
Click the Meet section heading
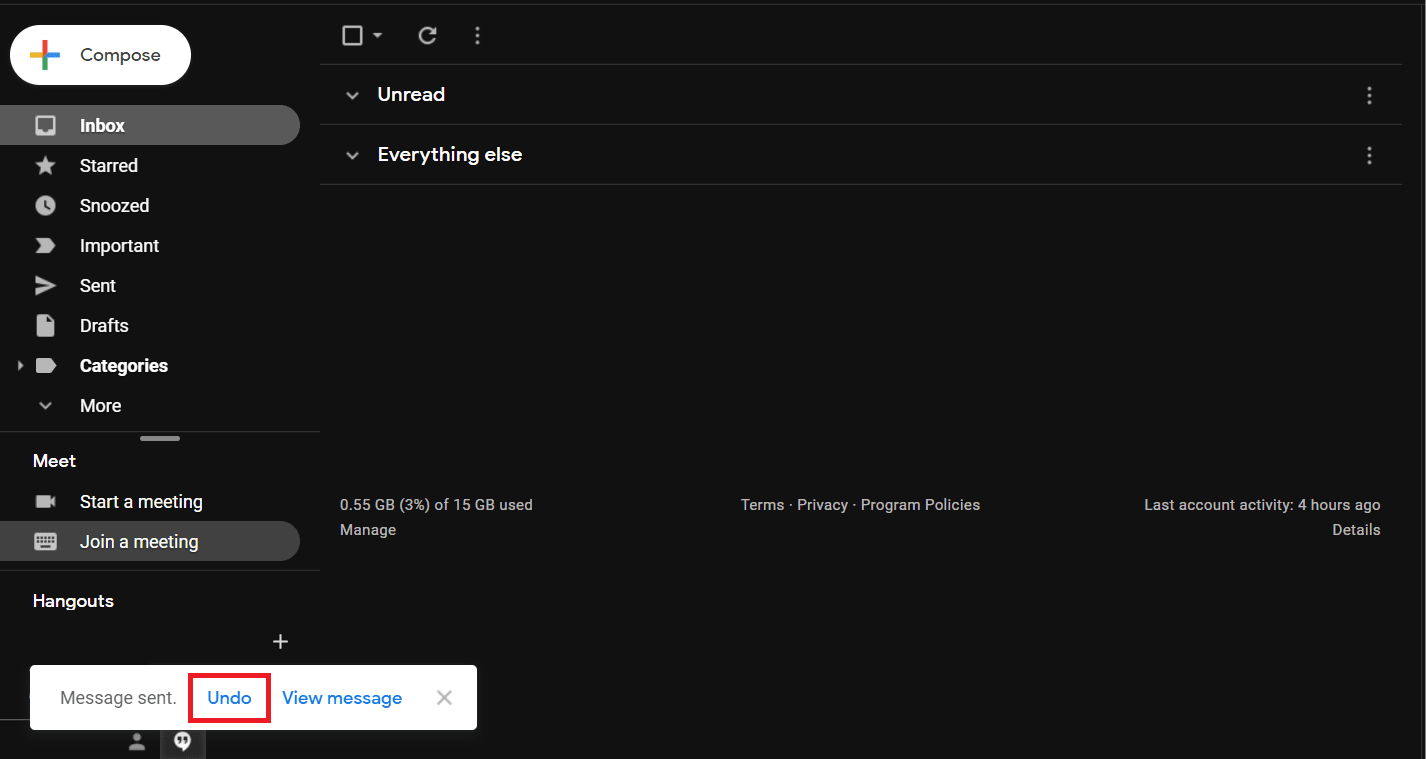tap(54, 461)
